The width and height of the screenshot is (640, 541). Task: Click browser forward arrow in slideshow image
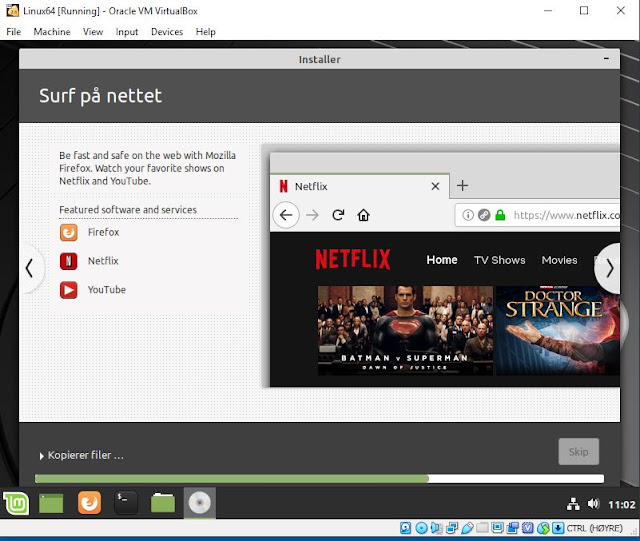pos(312,215)
